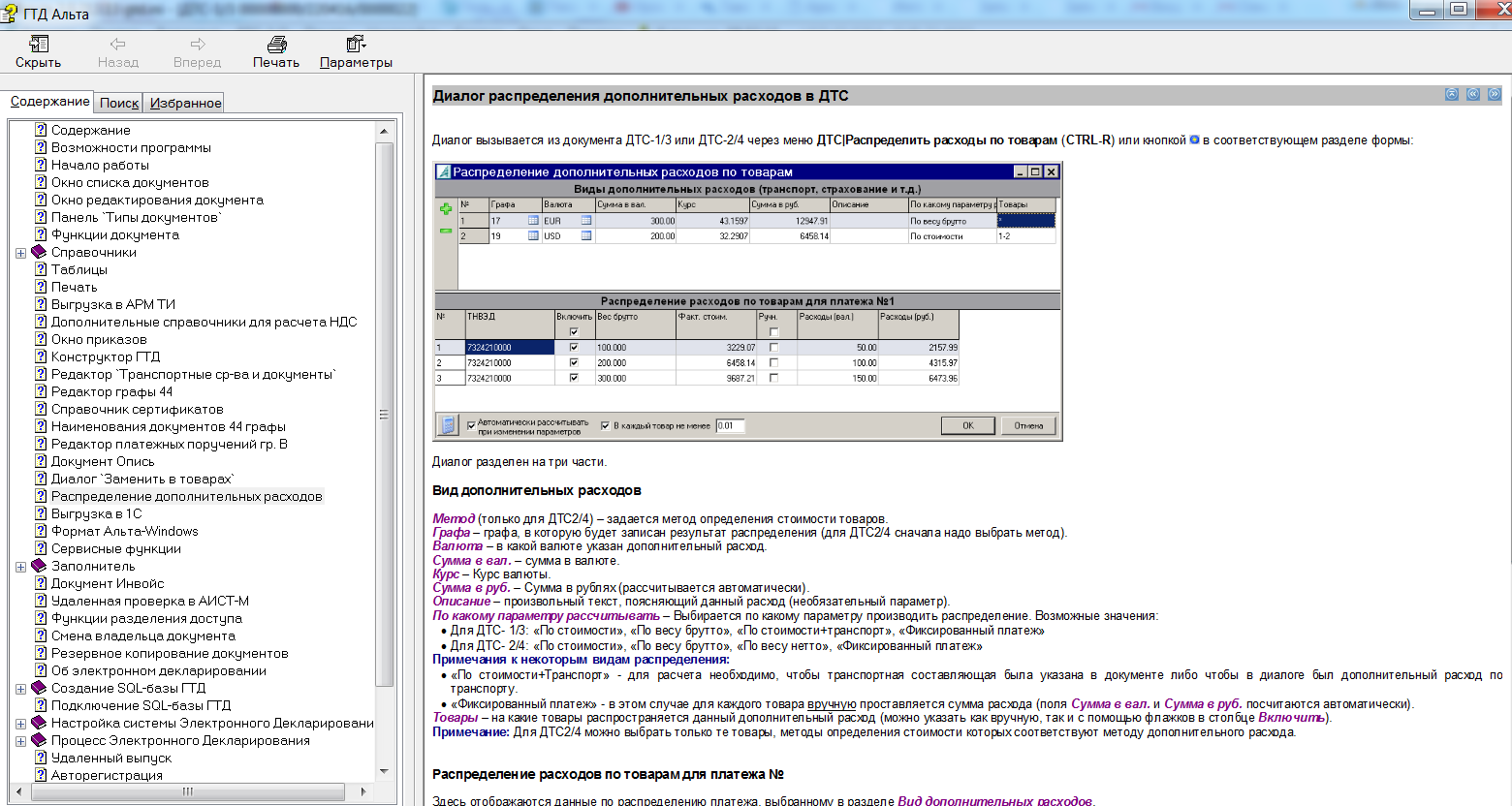Viewport: 1512px width, 806px height.
Task: Switch to the Избранное tab
Action: pos(185,103)
